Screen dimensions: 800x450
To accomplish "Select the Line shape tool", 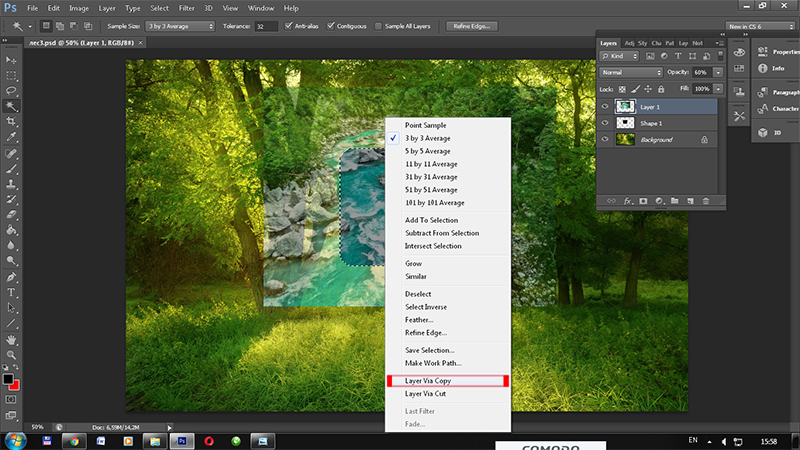I will pyautogui.click(x=11, y=323).
